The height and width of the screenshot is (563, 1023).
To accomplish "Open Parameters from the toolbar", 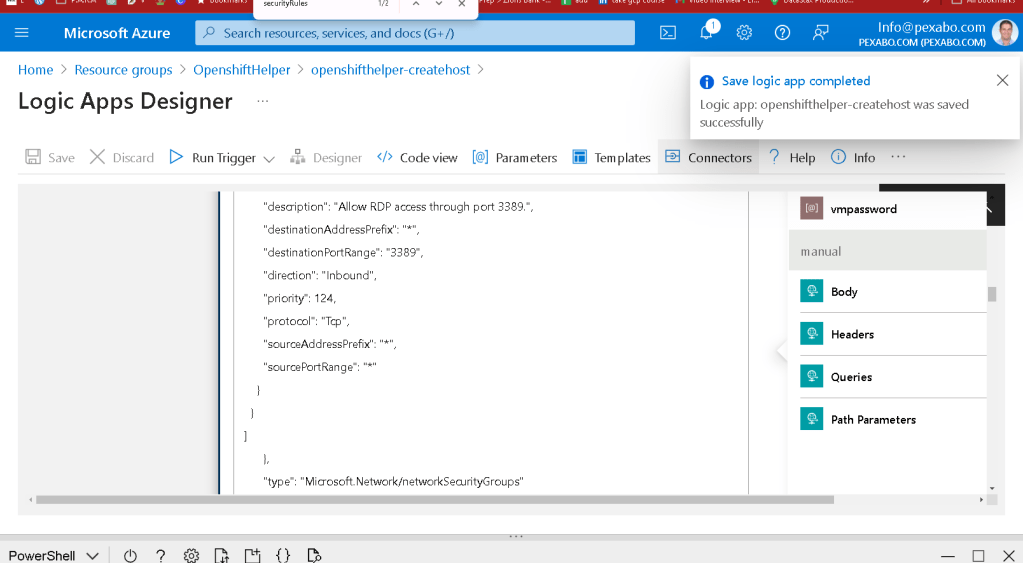I will click(515, 157).
